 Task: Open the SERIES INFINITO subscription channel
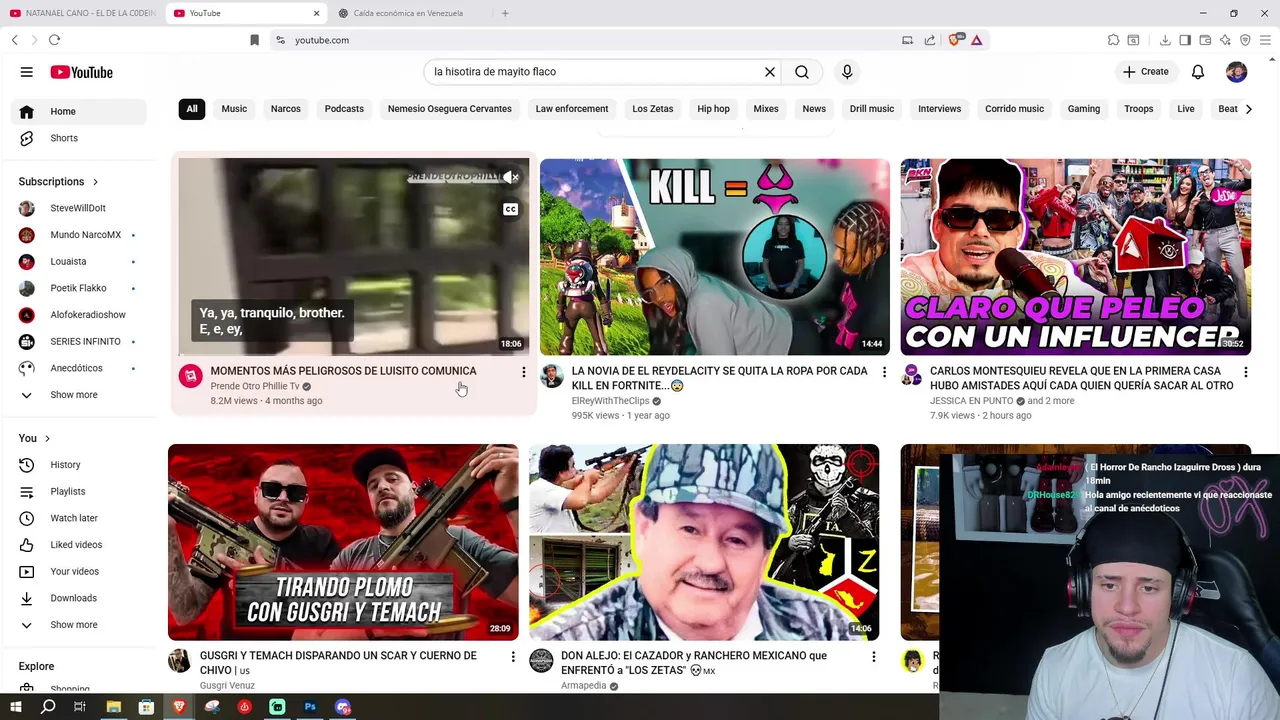coord(79,341)
